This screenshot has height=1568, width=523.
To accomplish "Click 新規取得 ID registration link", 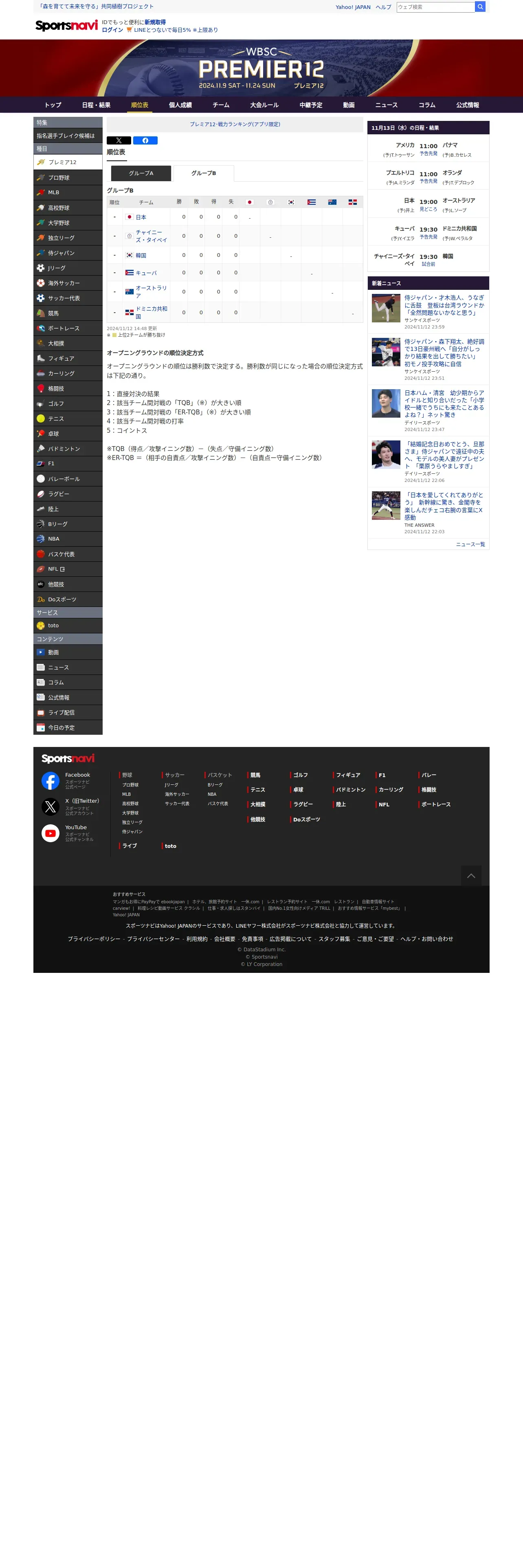I will [x=155, y=22].
